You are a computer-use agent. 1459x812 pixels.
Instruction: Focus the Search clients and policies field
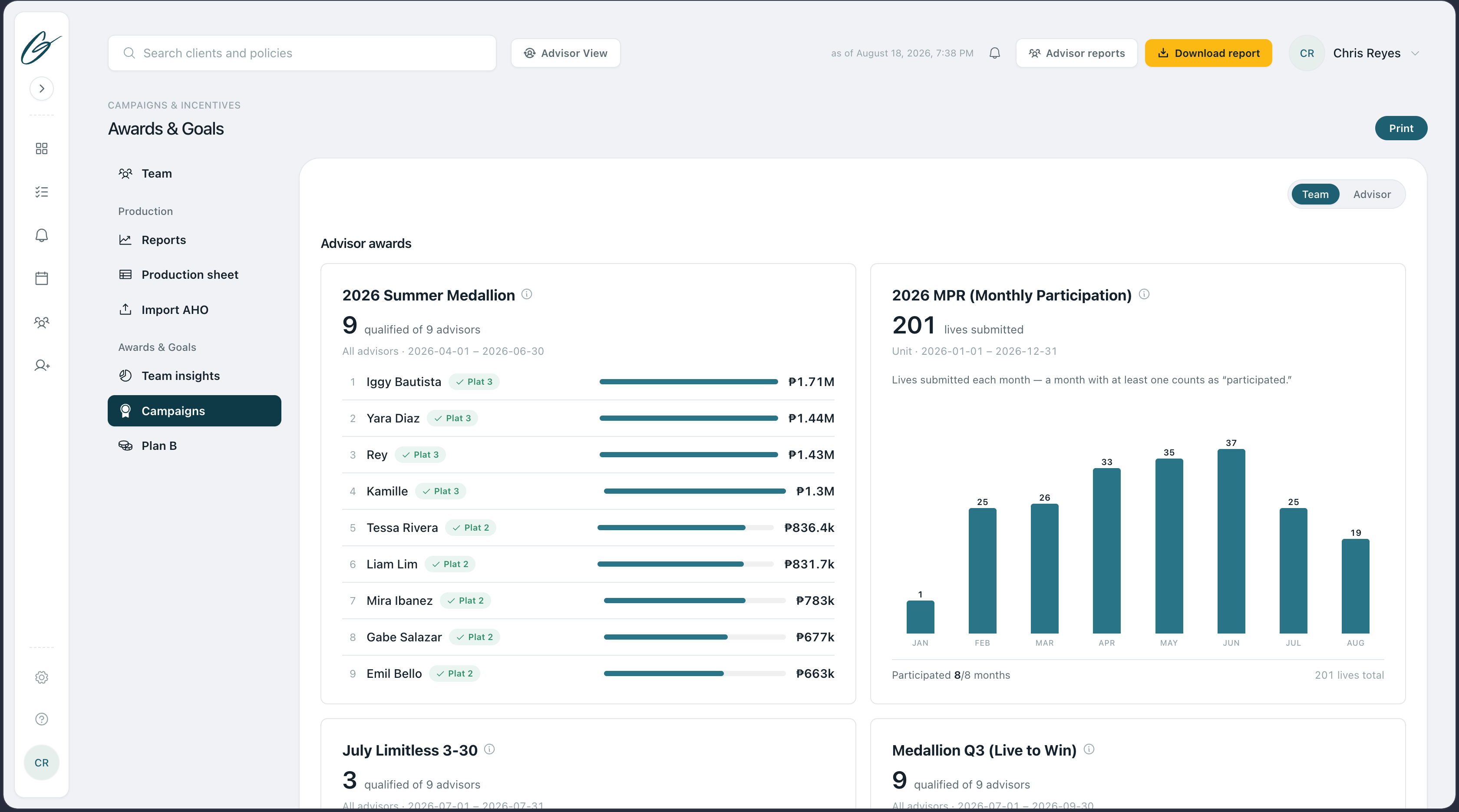(x=302, y=53)
